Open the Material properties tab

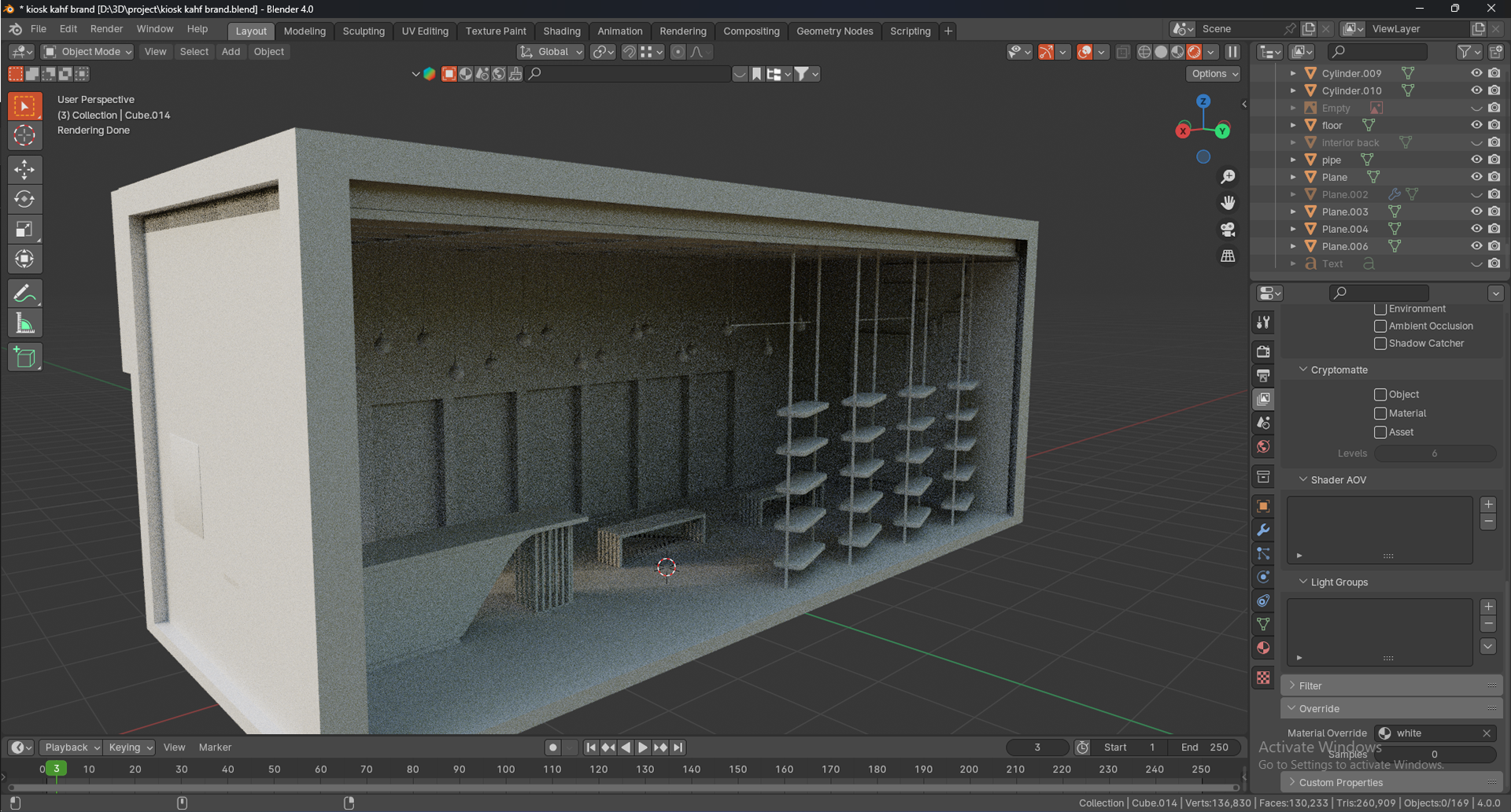(1263, 648)
